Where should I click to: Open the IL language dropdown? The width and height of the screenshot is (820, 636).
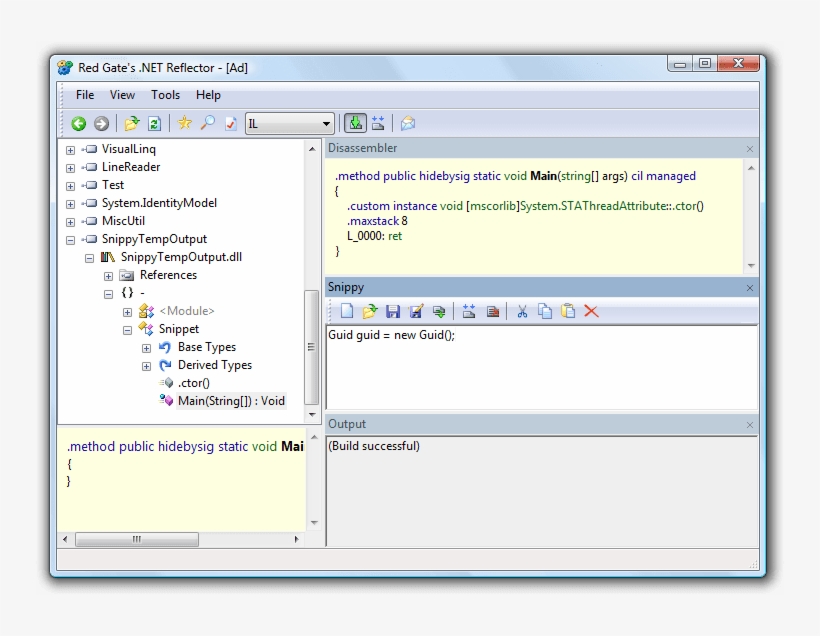(326, 124)
